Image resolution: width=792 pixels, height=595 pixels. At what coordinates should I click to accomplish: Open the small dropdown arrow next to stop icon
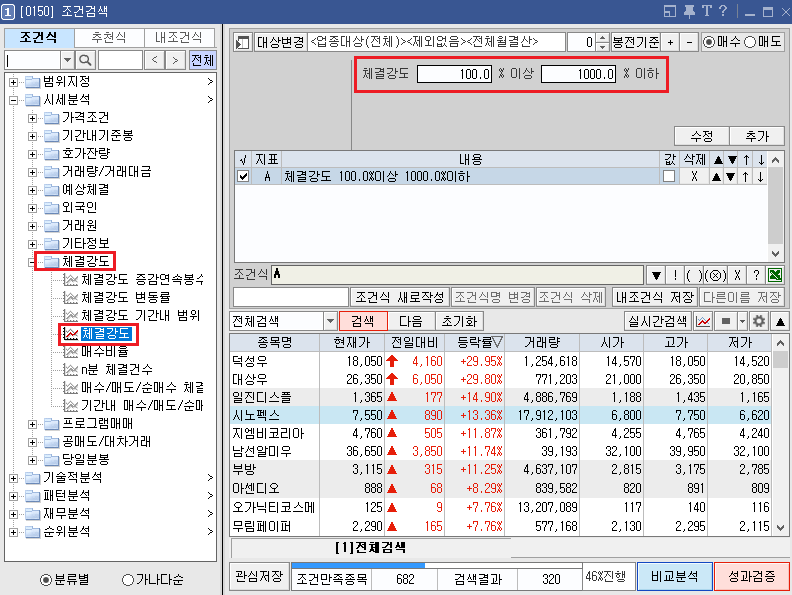tap(742, 321)
